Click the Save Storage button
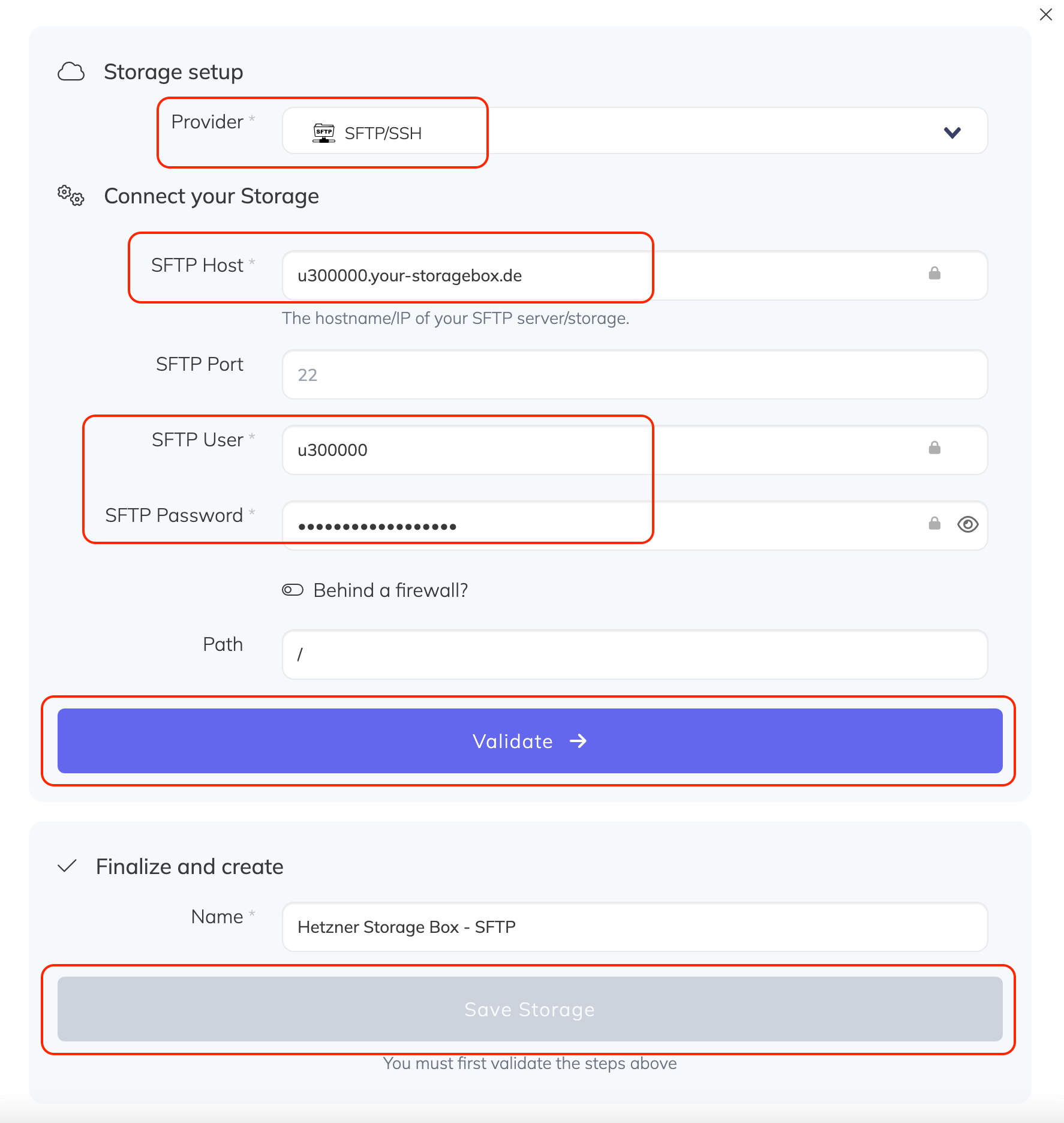This screenshot has height=1123, width=1064. coord(530,1009)
